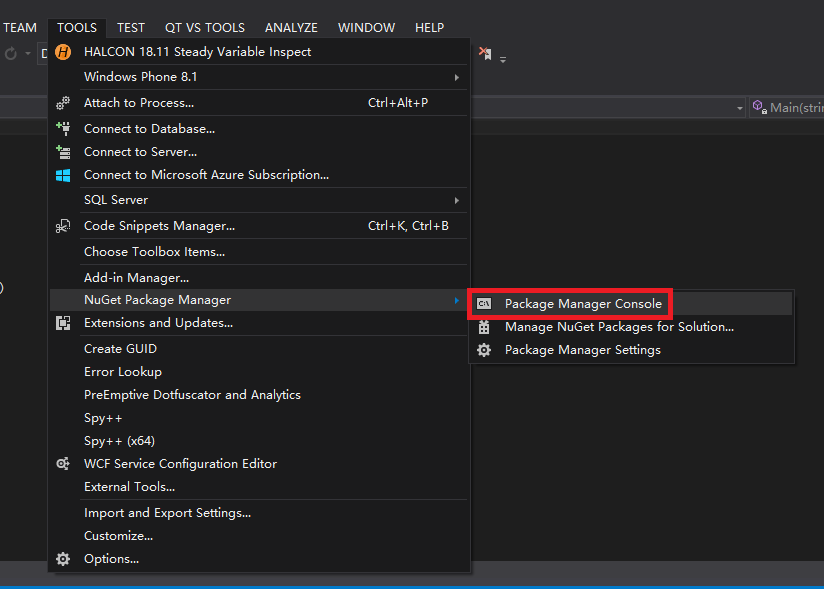
Task: Click the Options gear icon
Action: 63,558
